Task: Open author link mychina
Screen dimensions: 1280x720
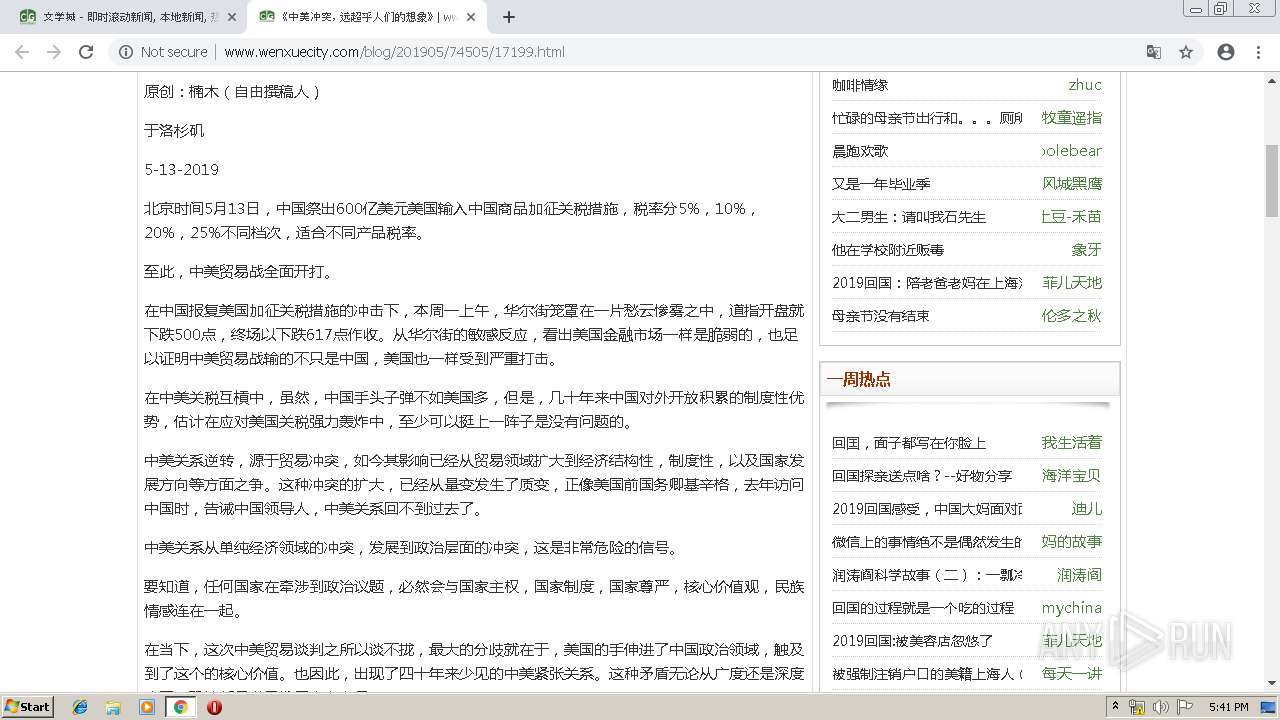Action: (1072, 608)
